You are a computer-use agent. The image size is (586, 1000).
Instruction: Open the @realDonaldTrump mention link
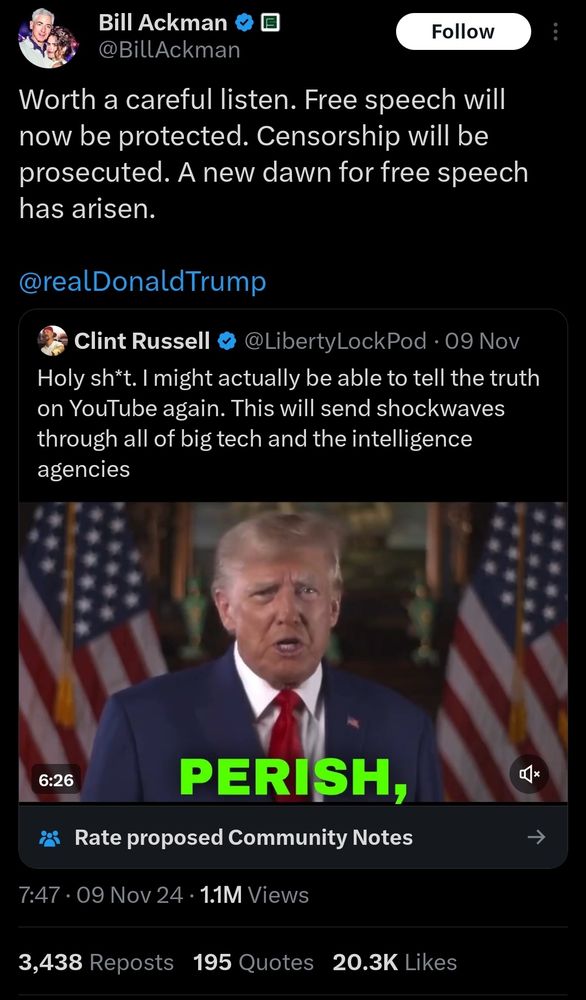coord(143,281)
